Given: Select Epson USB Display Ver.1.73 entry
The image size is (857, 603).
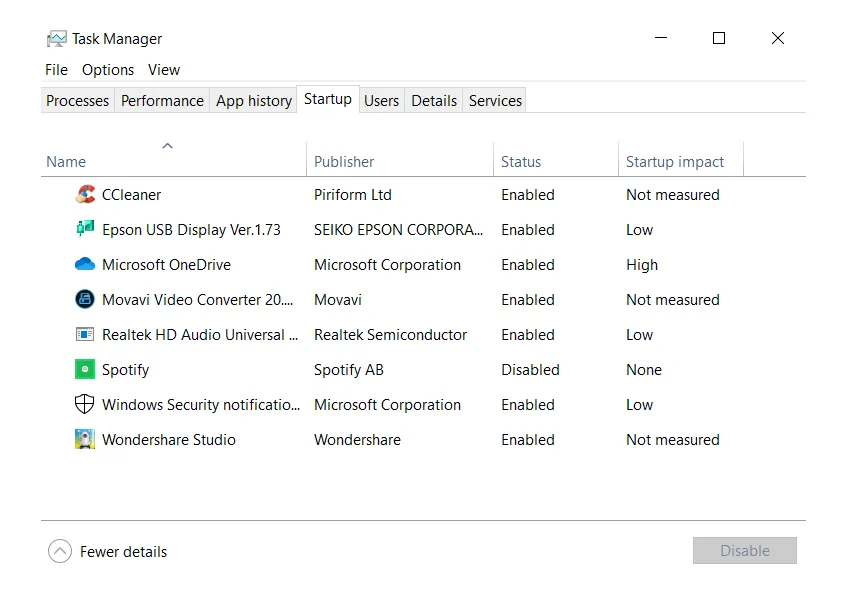Looking at the screenshot, I should pos(191,230).
